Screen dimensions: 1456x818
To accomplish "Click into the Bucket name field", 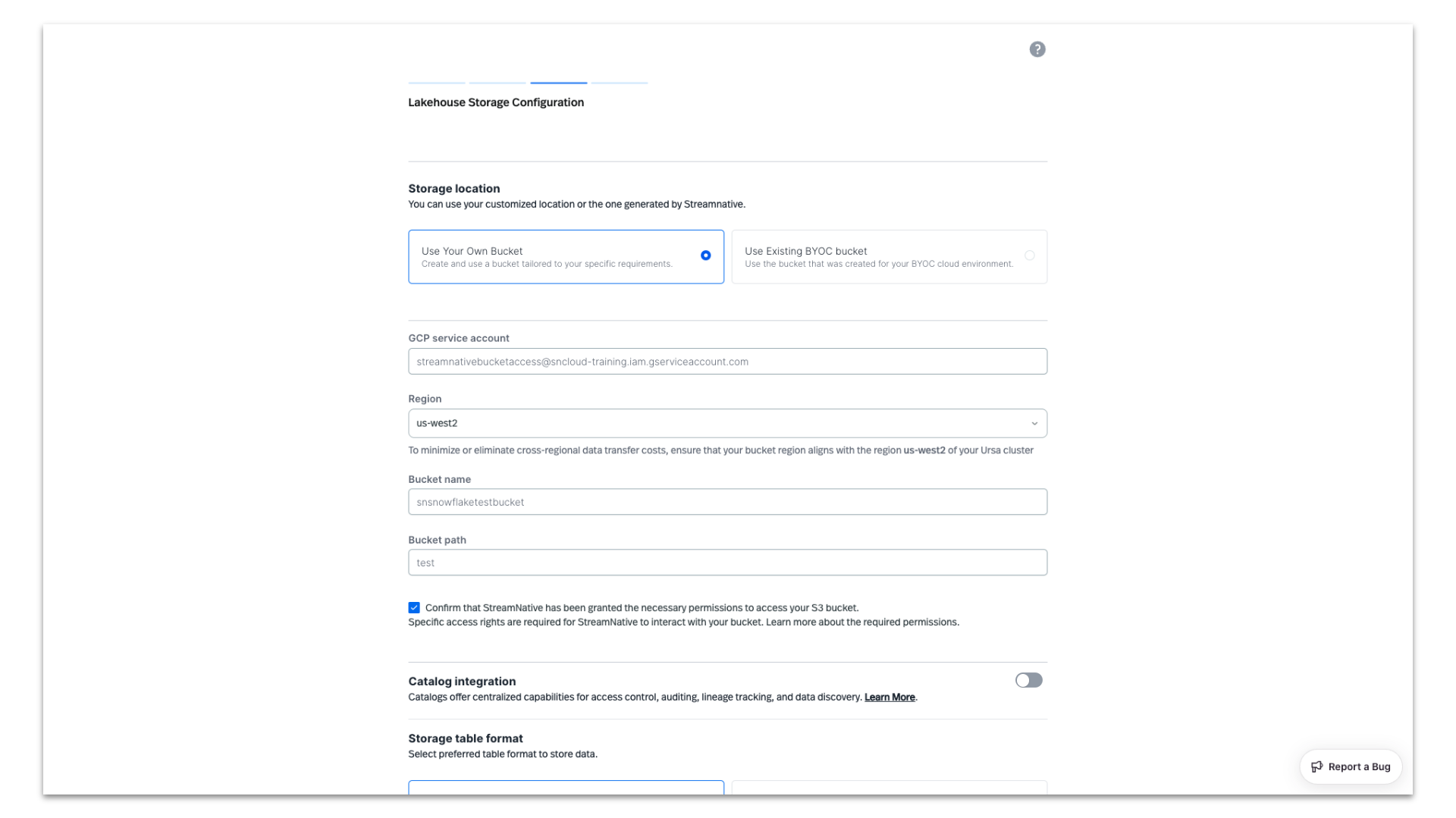I will coord(726,502).
